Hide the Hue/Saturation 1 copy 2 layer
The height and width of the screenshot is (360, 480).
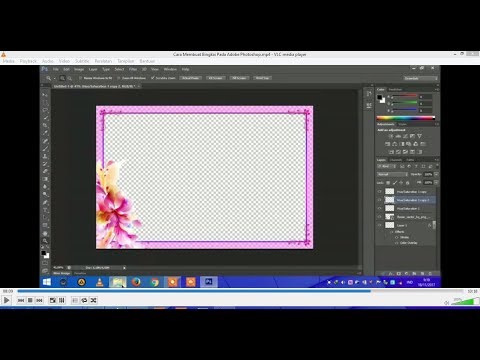click(379, 200)
